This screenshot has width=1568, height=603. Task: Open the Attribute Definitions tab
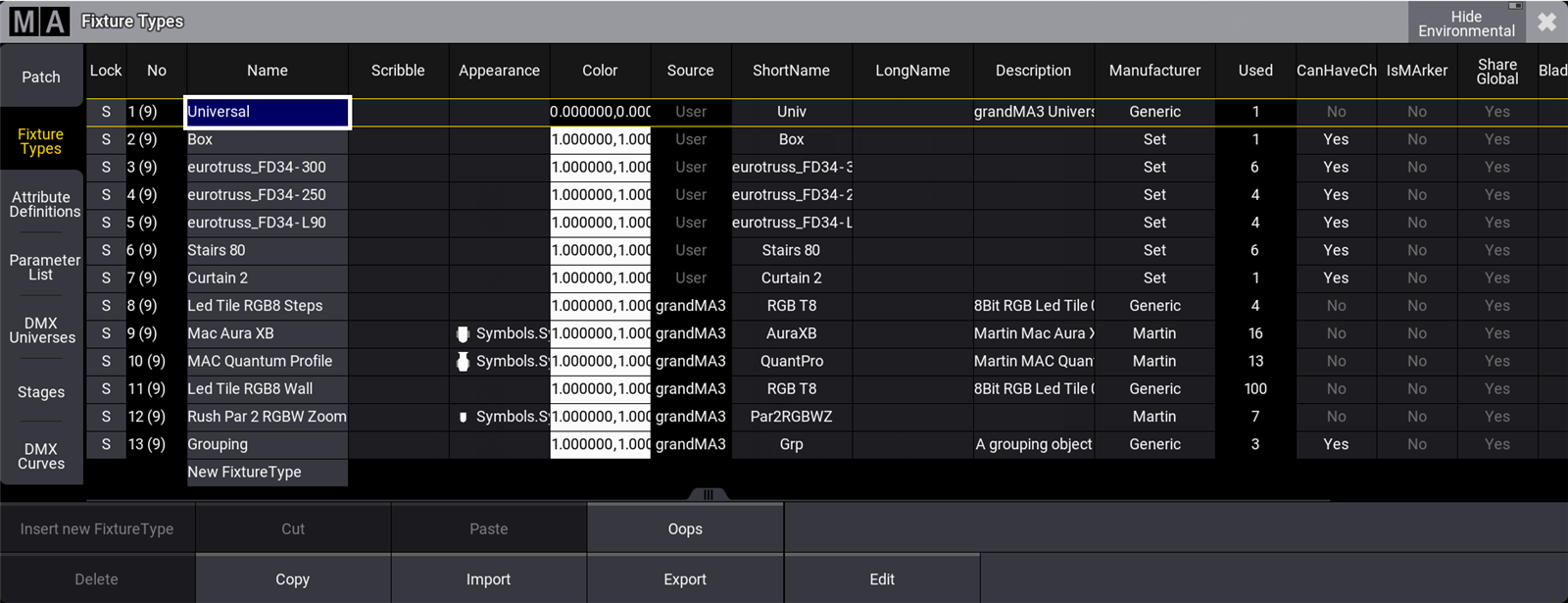[x=41, y=204]
